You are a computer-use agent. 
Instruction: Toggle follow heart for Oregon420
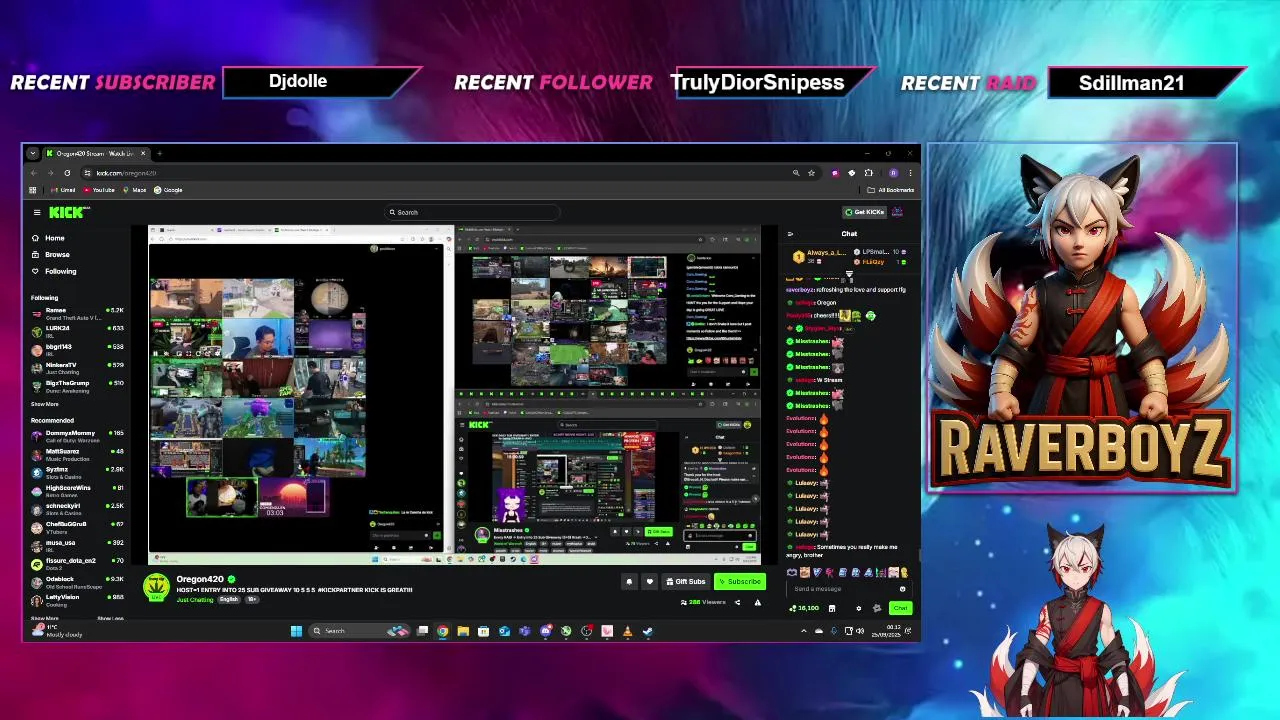coord(650,581)
